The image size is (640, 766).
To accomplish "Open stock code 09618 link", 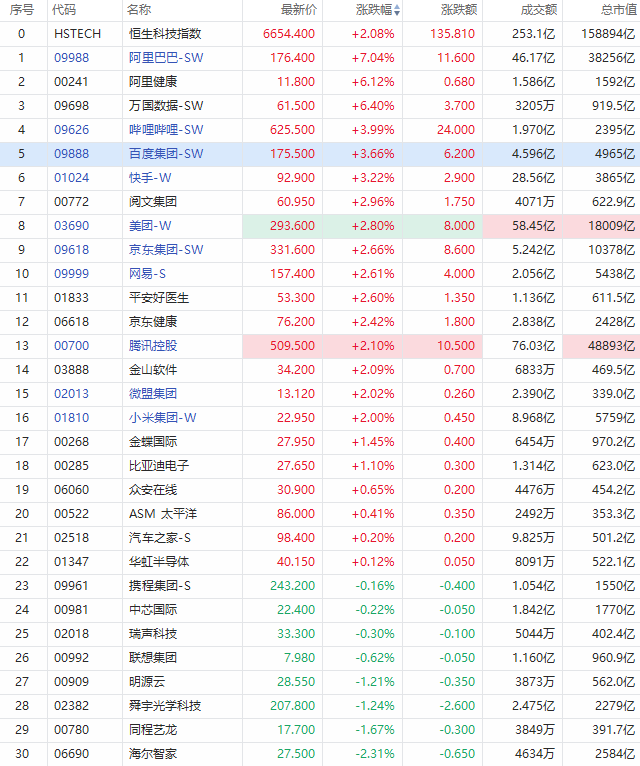I will click(x=71, y=250).
